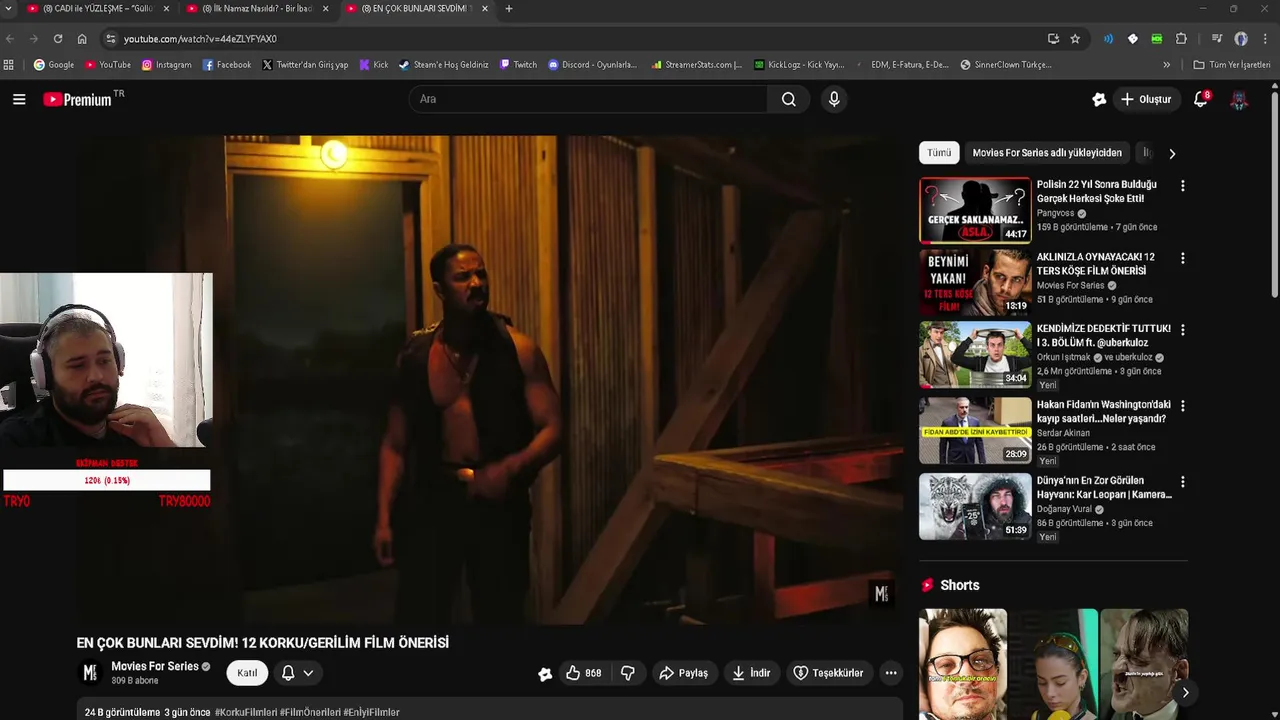Start voice search with the microphone icon
The height and width of the screenshot is (720, 1280).
point(834,99)
